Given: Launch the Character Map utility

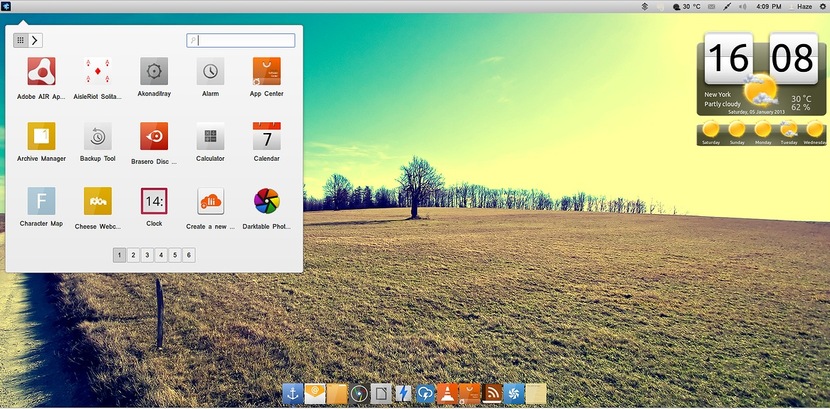Looking at the screenshot, I should pos(41,201).
